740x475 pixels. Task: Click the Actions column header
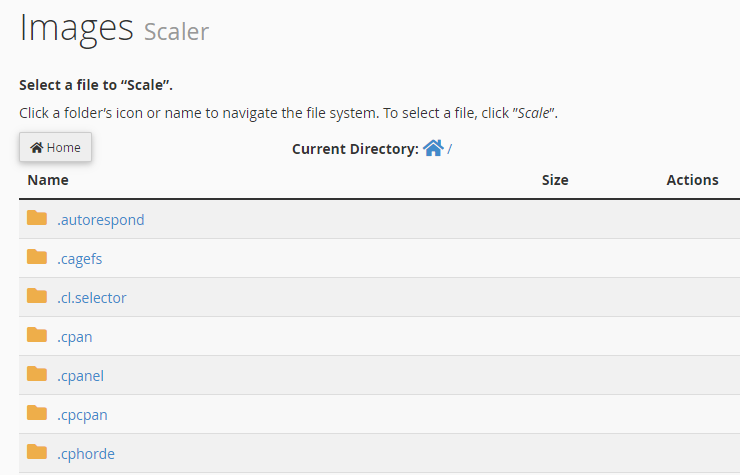[692, 180]
